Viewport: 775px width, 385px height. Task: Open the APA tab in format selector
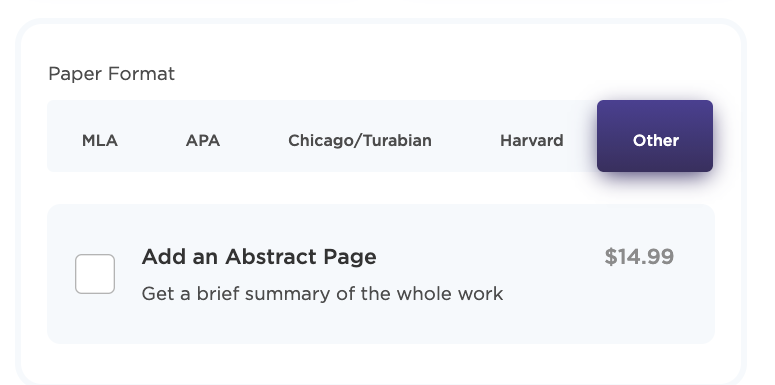tap(203, 140)
